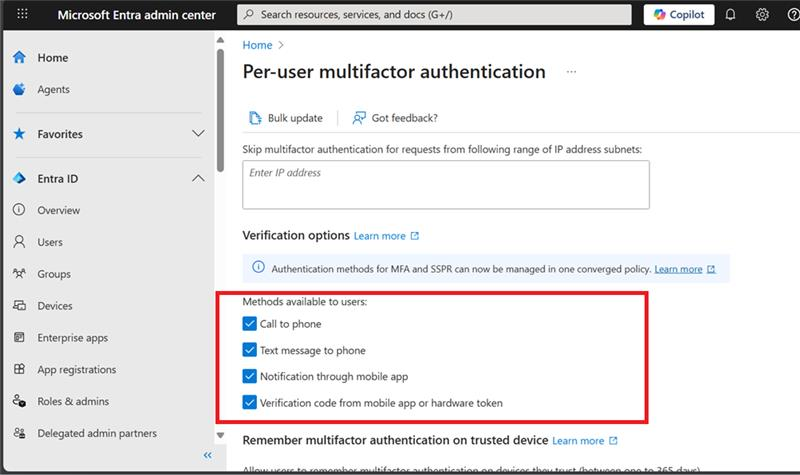Open the app launcher waffle icon
Viewport: 800px width, 475px height.
[22, 14]
